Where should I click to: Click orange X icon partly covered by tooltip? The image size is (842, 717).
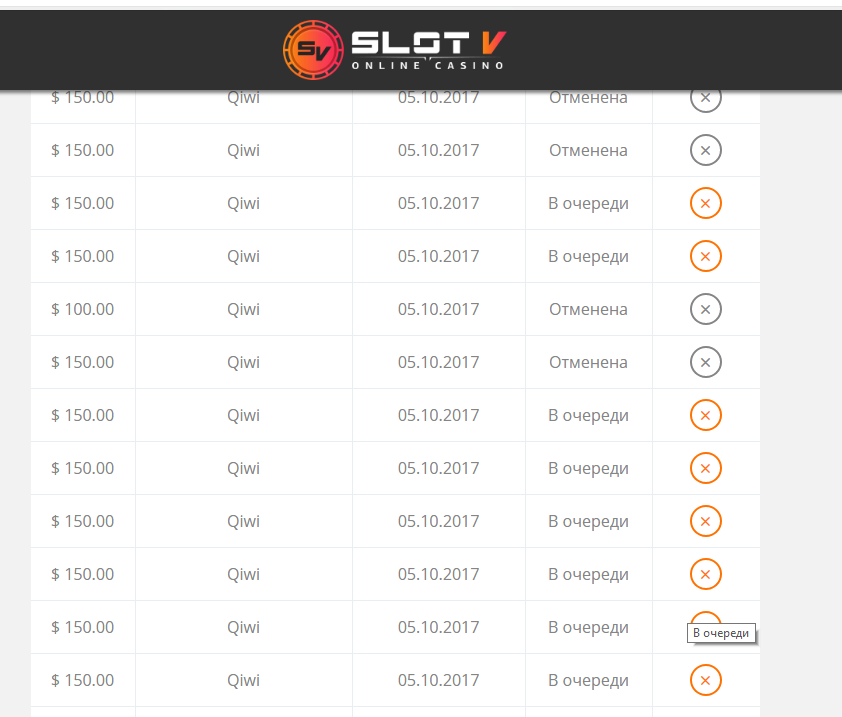coord(705,619)
